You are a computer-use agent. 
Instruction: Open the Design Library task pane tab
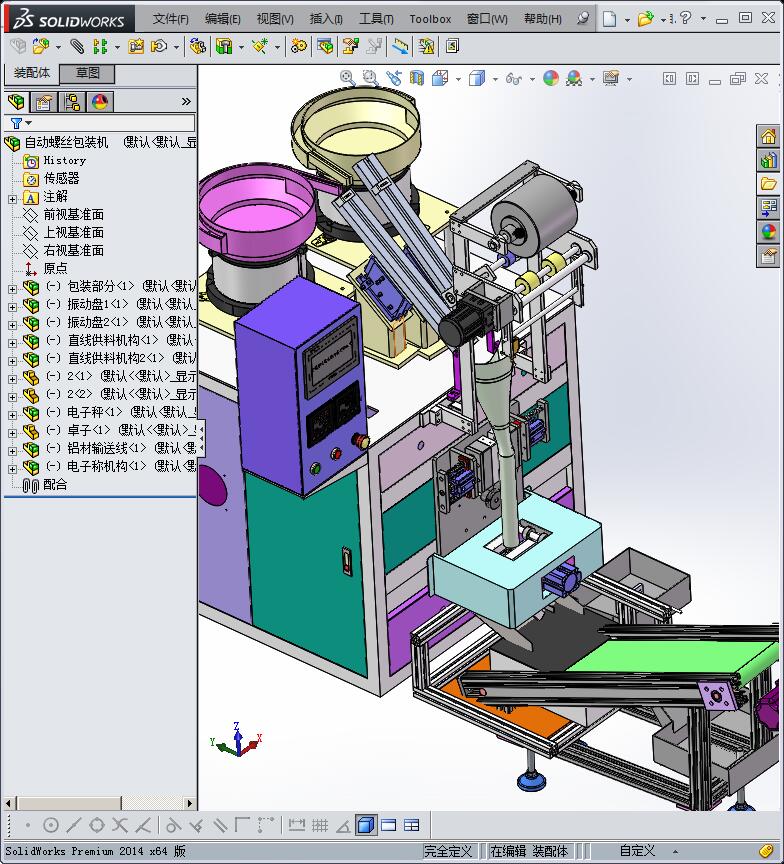(x=769, y=160)
